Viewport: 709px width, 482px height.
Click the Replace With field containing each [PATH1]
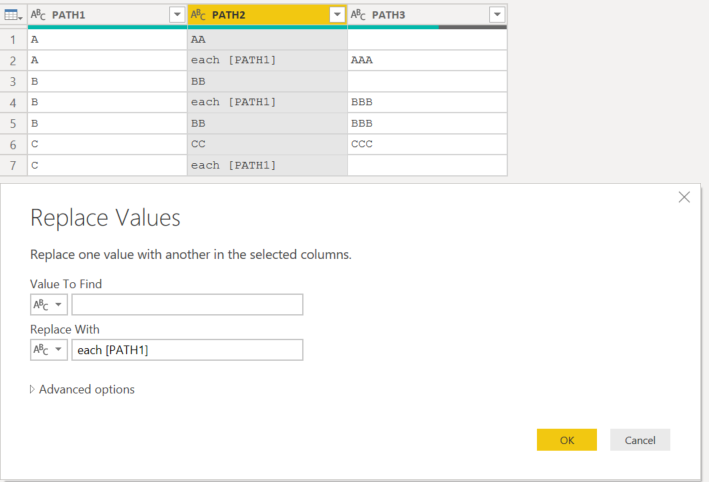[187, 350]
